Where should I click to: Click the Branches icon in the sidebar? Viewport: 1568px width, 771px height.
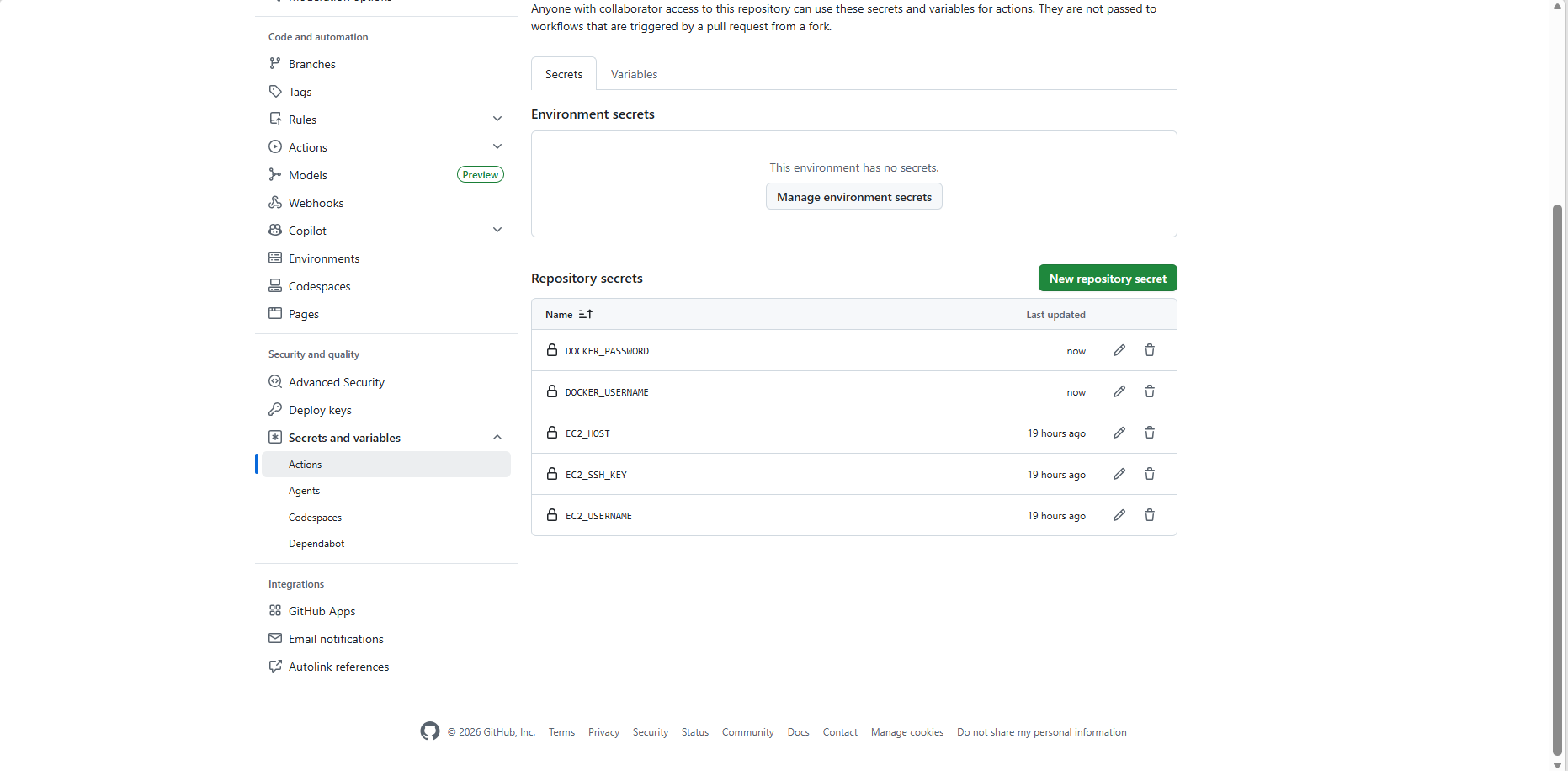click(275, 63)
